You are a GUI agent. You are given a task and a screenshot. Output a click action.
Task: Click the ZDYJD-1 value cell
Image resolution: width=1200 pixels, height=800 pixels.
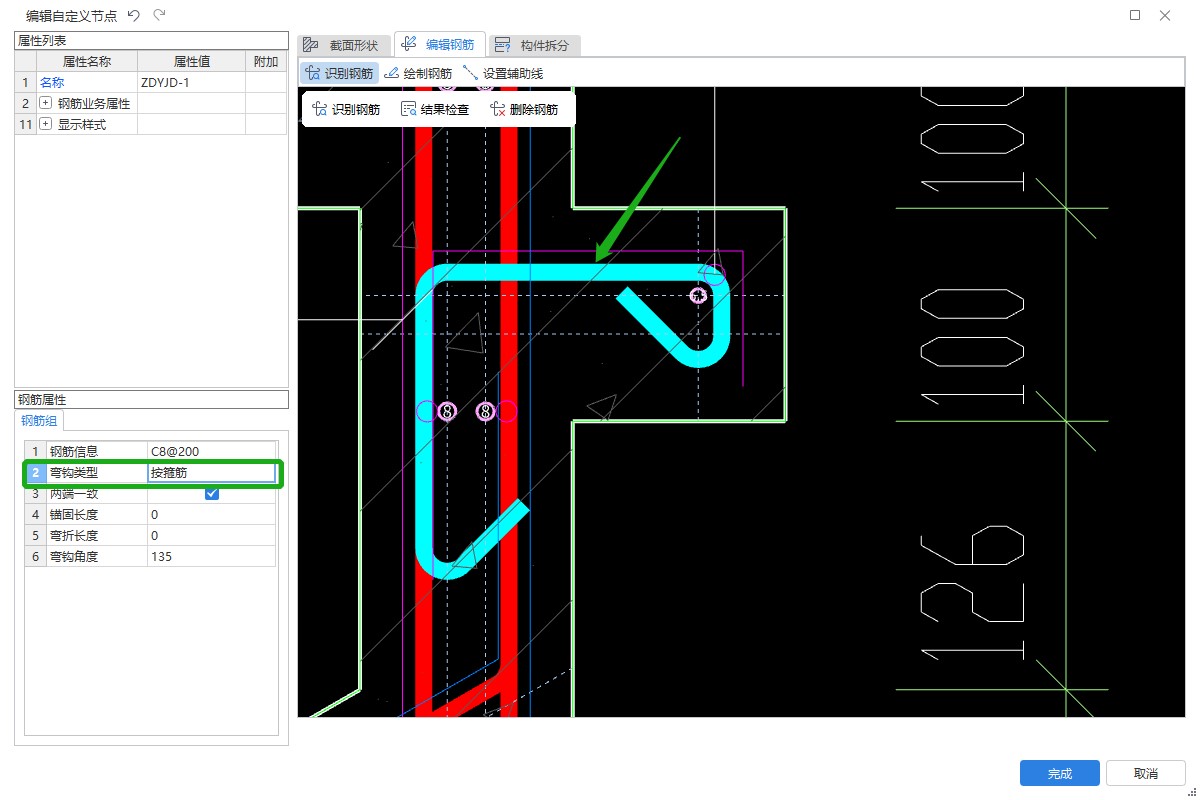click(x=191, y=83)
